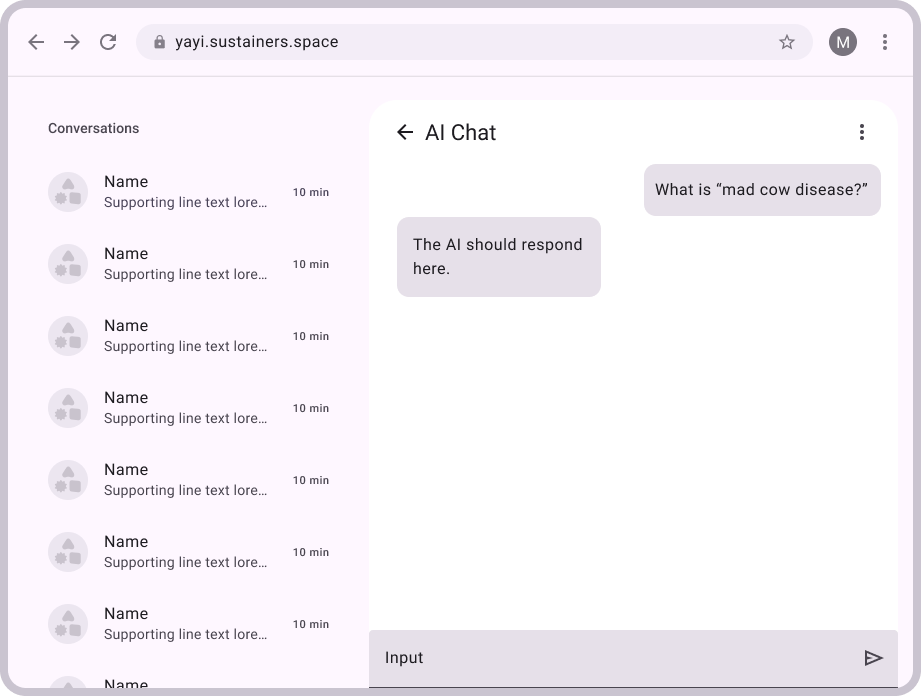Click the Input message field
The image size is (921, 696).
[x=500, y=658]
